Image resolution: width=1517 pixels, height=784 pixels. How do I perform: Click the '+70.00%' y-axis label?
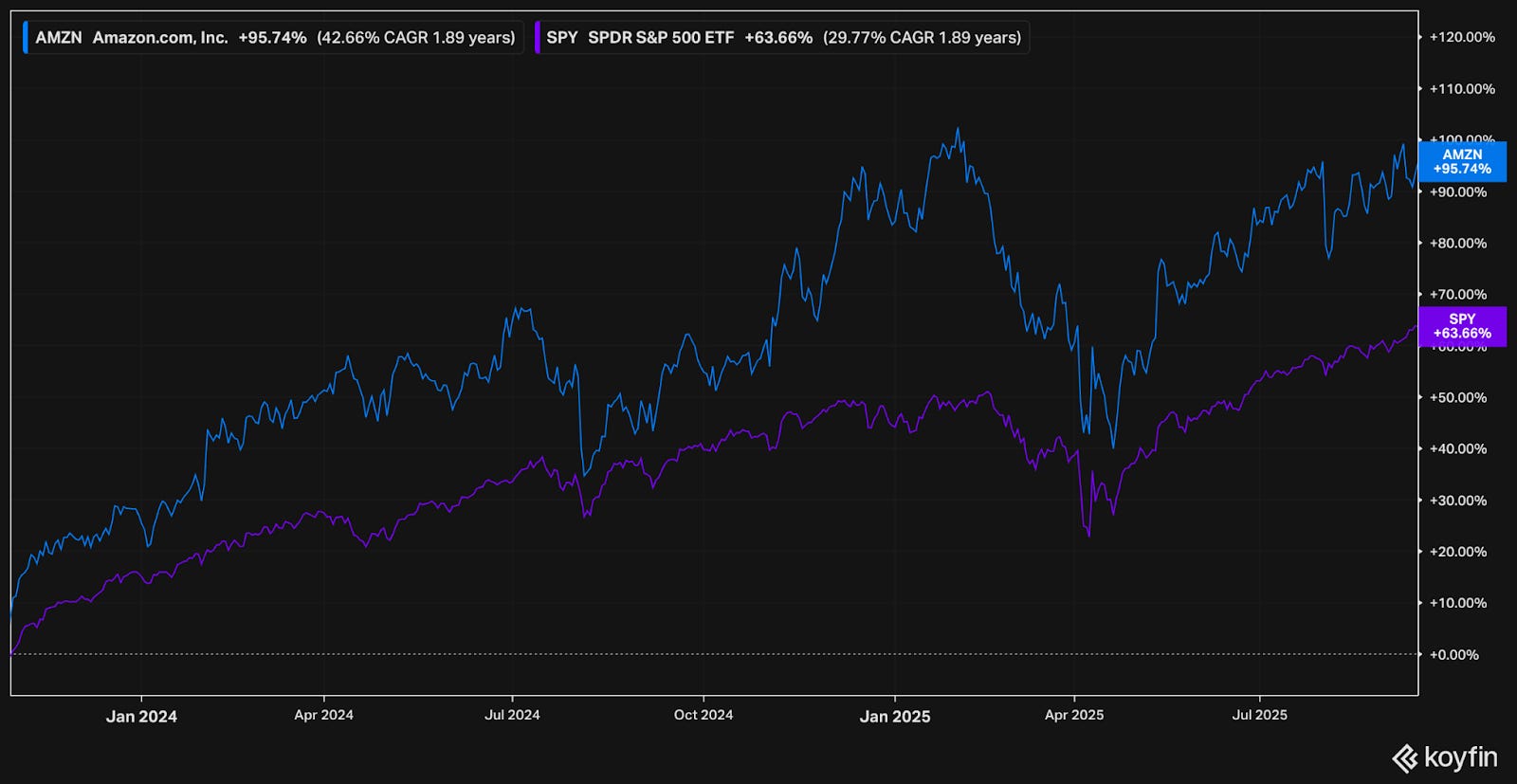click(1458, 295)
